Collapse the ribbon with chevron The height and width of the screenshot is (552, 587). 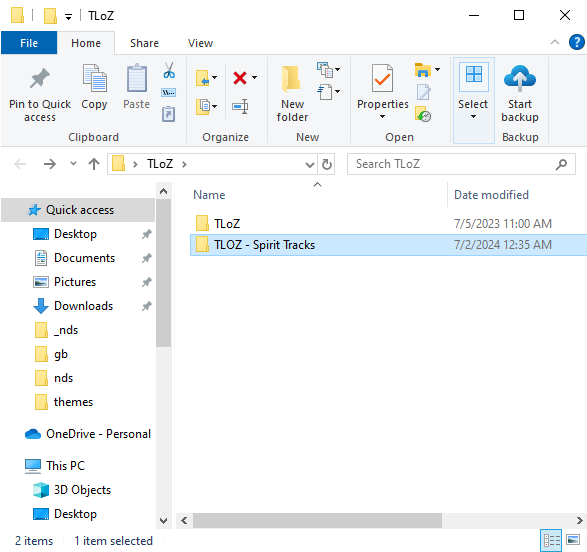point(555,42)
